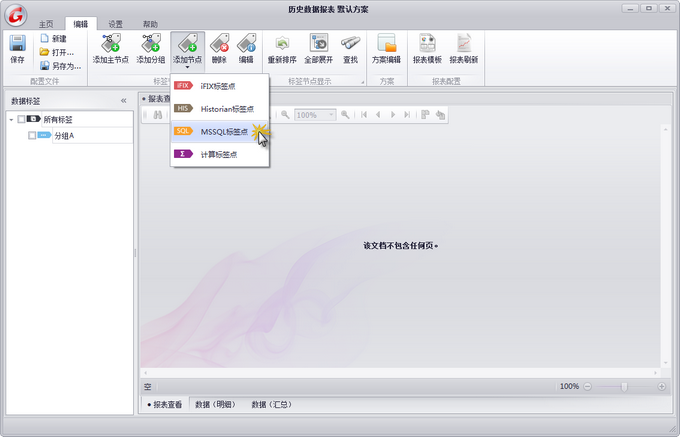680x437 pixels.
Task: Go to next page in report viewer
Action: click(393, 115)
